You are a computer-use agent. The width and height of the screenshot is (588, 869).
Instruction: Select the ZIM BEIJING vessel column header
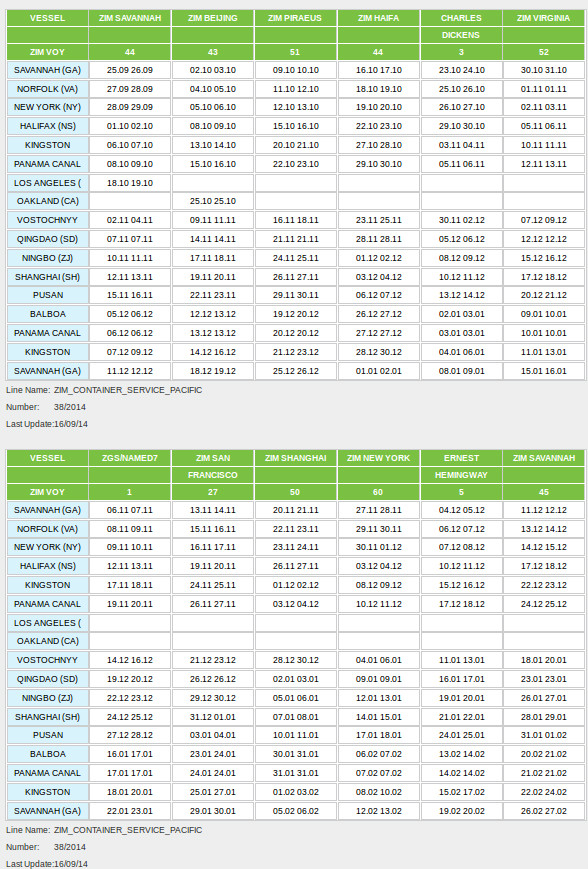pyautogui.click(x=213, y=18)
